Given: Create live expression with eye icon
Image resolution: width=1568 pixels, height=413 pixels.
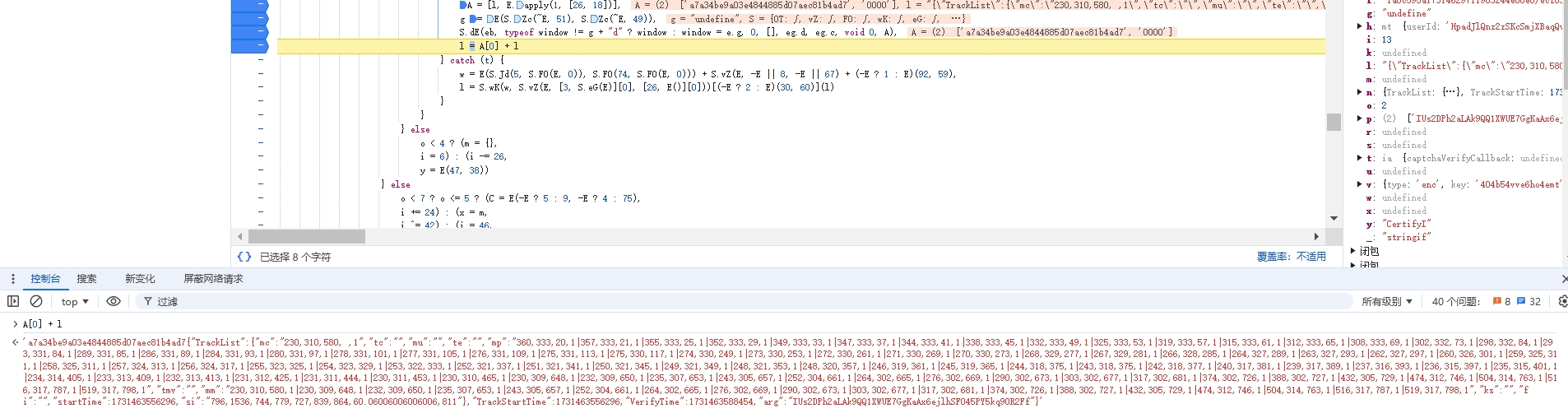Looking at the screenshot, I should coord(114,301).
